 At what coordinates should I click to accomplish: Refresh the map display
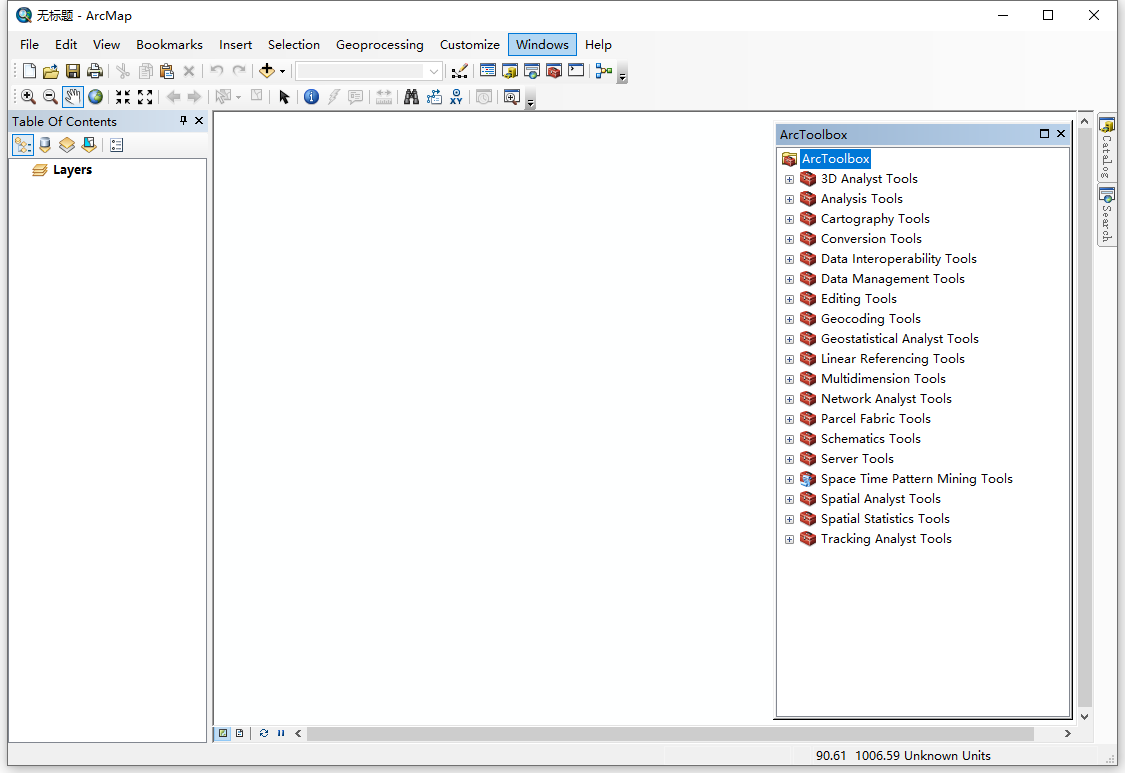pos(264,734)
